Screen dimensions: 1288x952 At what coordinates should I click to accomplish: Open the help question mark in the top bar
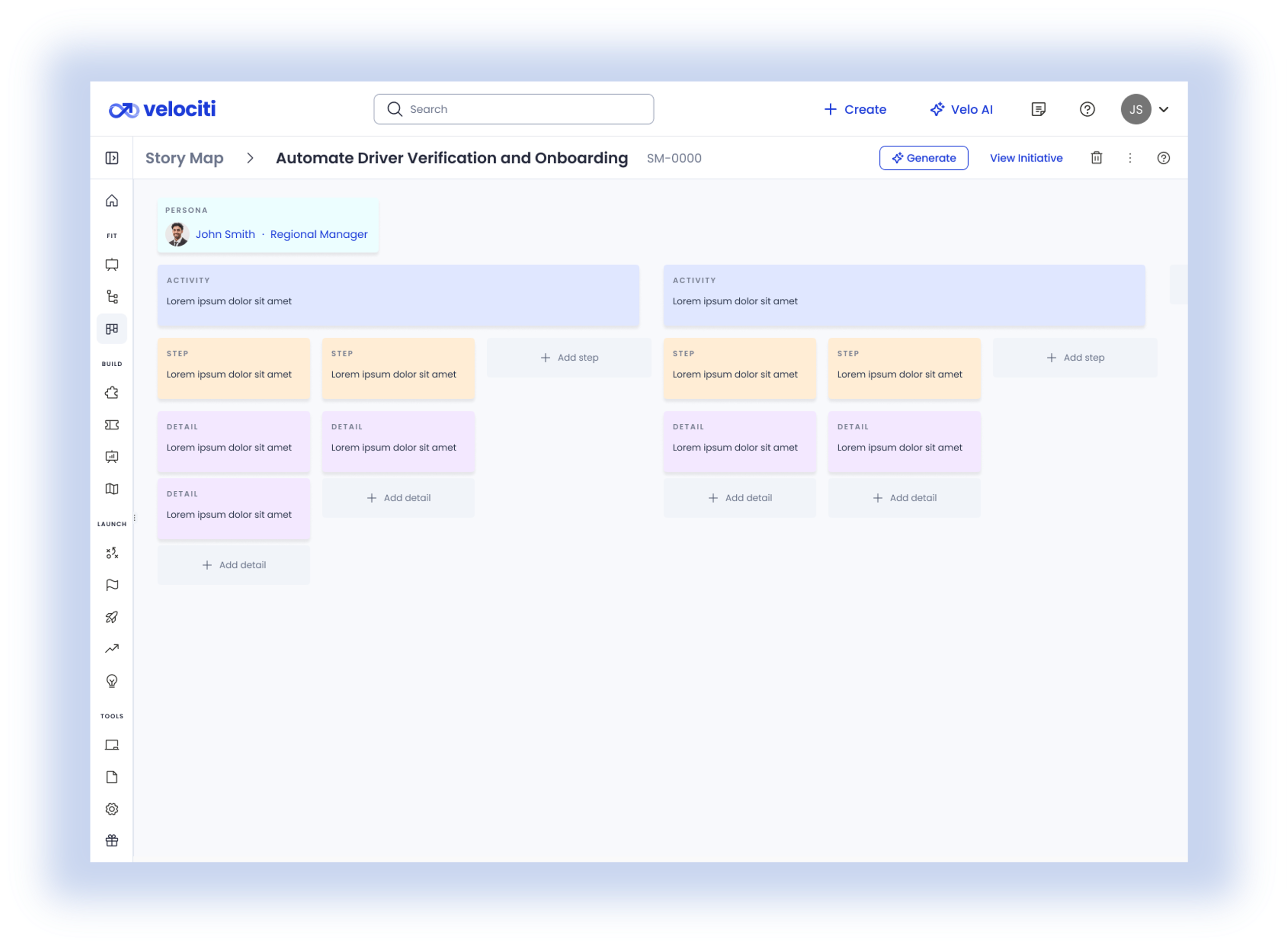point(1087,109)
